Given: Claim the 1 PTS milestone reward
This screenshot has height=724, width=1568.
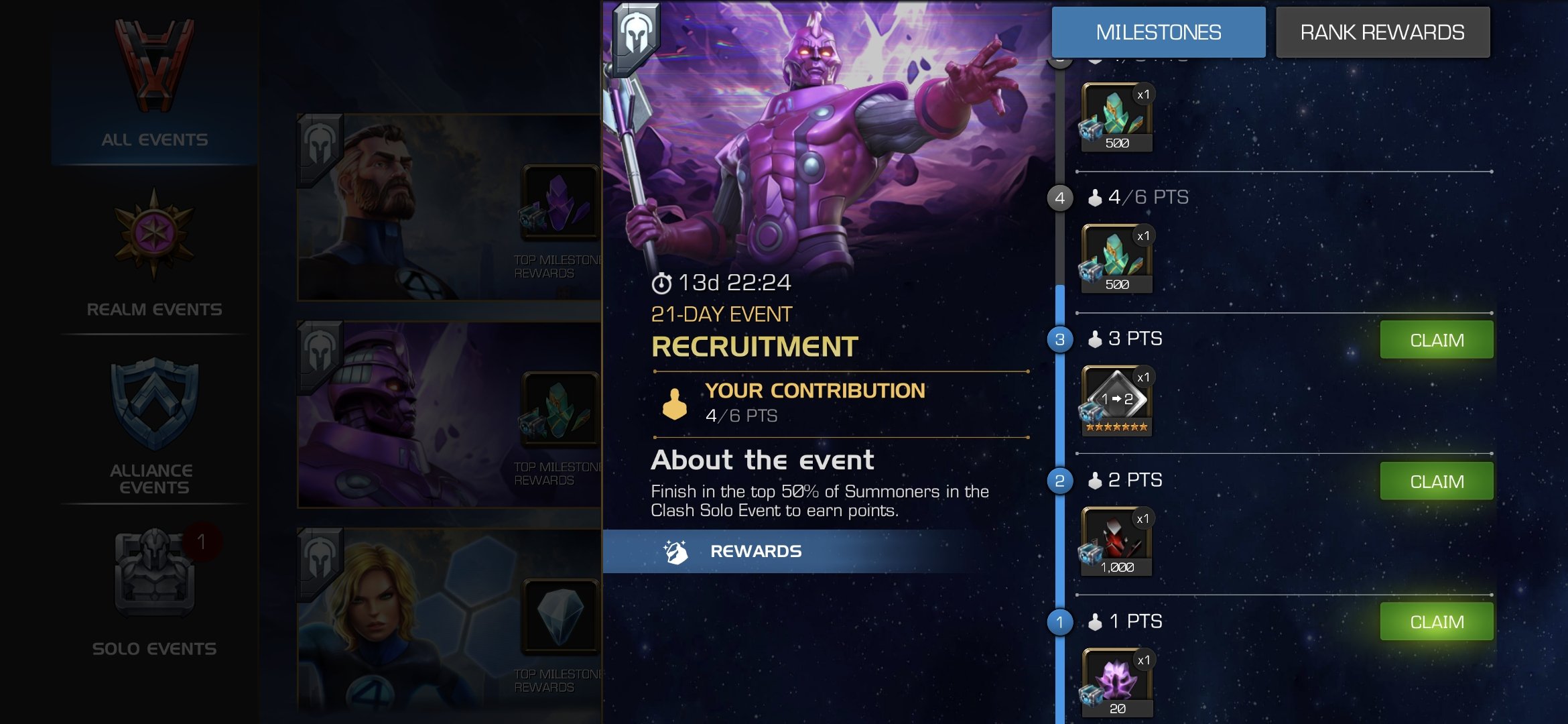Looking at the screenshot, I should tap(1437, 622).
